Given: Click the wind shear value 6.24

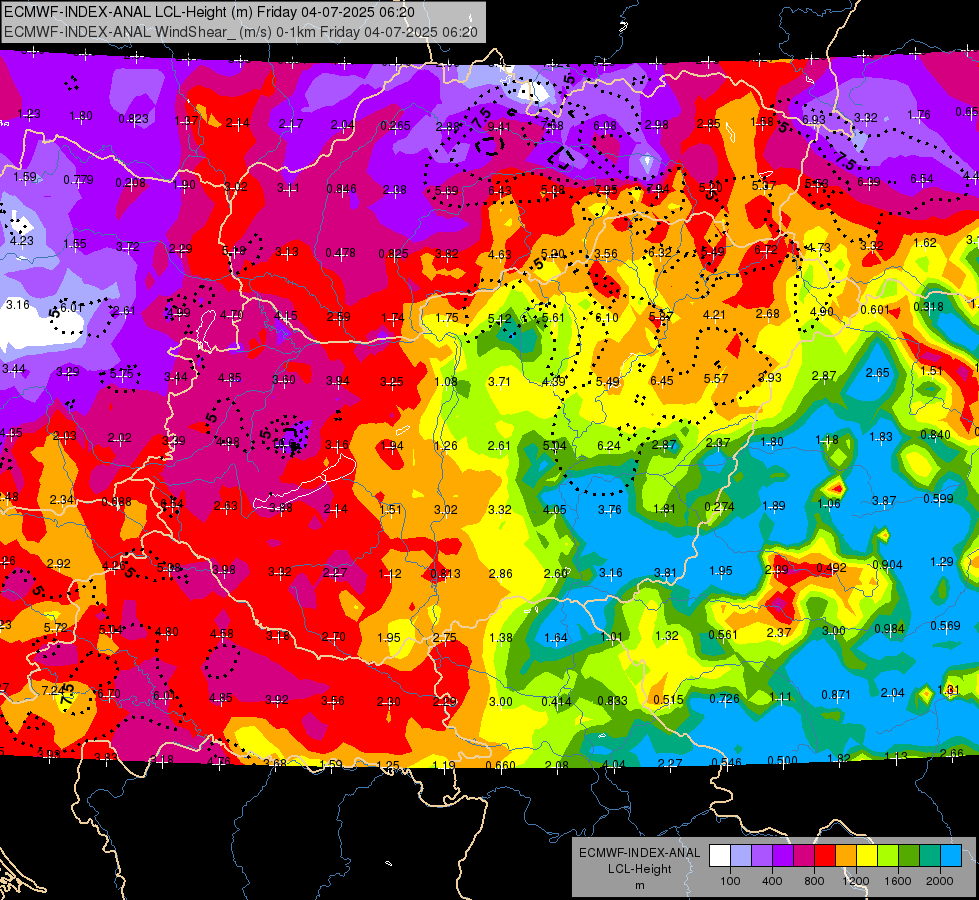Looking at the screenshot, I should click(609, 445).
